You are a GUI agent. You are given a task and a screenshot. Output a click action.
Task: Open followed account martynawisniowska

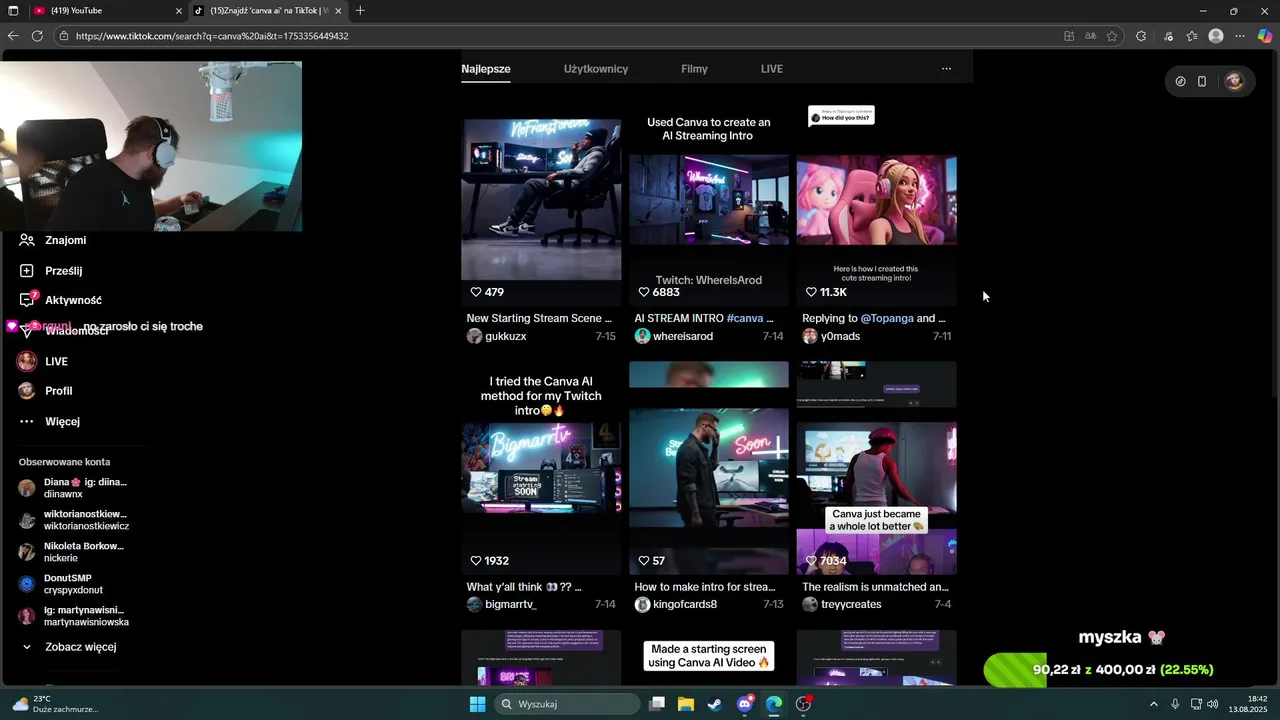tap(74, 616)
